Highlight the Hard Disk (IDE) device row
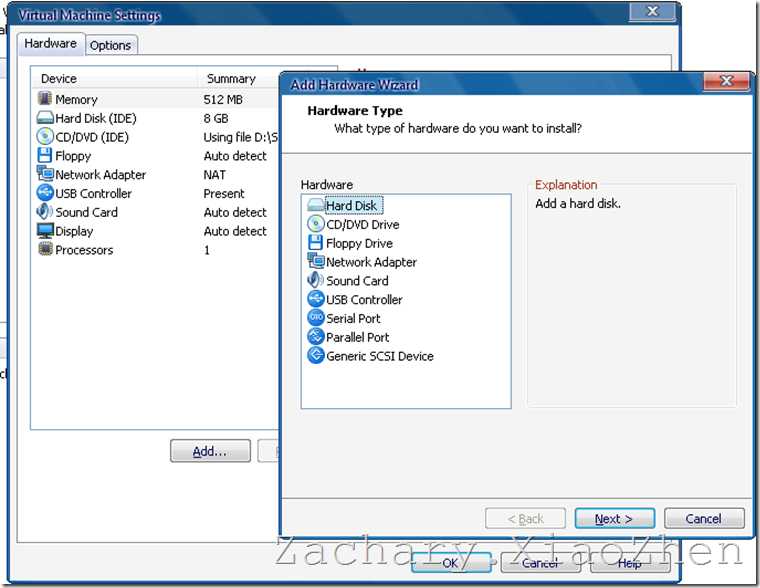Screen dimensions: 760x588 click(x=155, y=118)
